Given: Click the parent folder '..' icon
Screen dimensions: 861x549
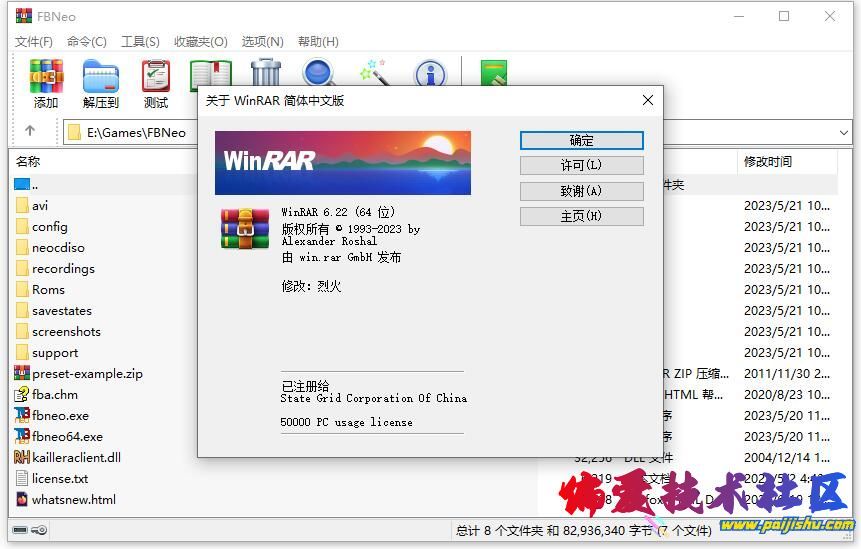Looking at the screenshot, I should coord(22,184).
